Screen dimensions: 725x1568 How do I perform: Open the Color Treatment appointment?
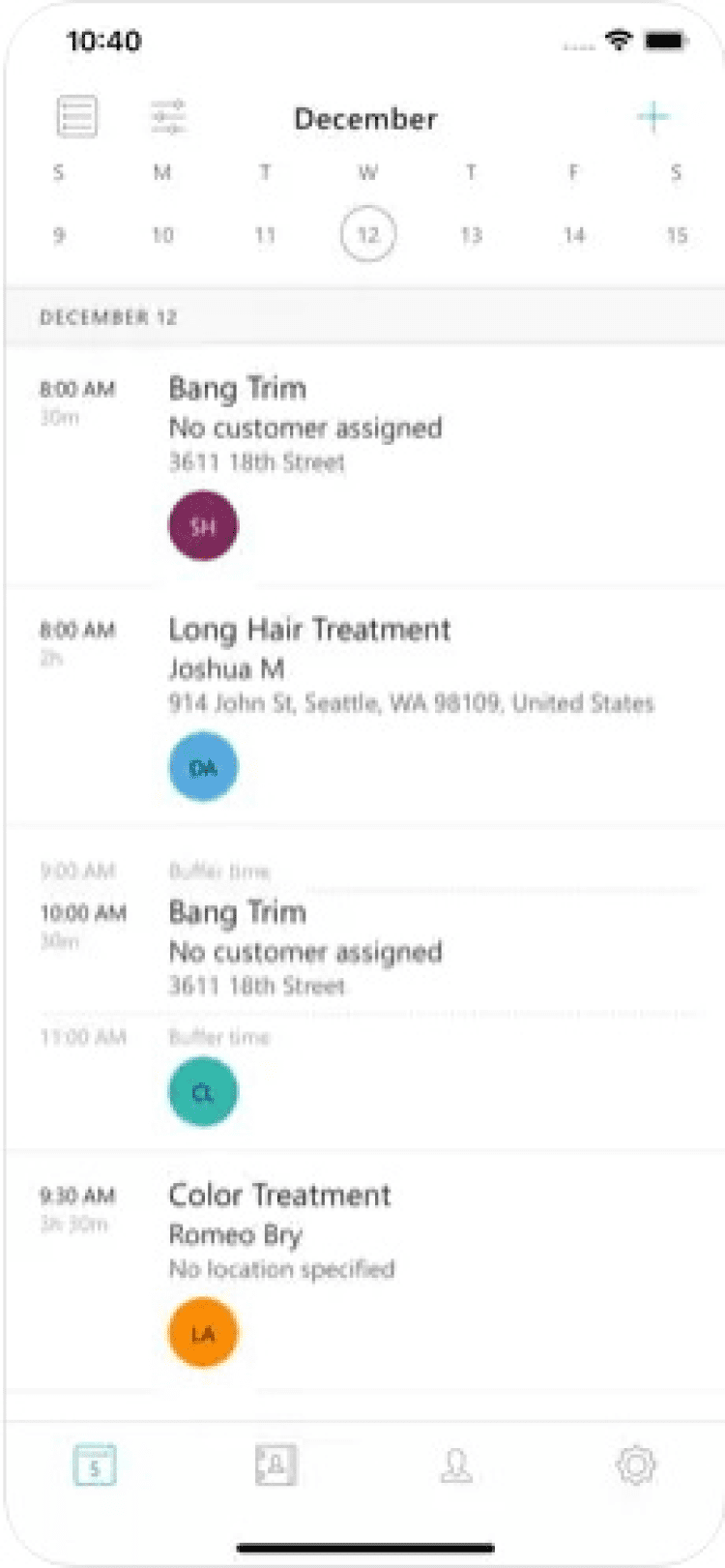tap(280, 1196)
